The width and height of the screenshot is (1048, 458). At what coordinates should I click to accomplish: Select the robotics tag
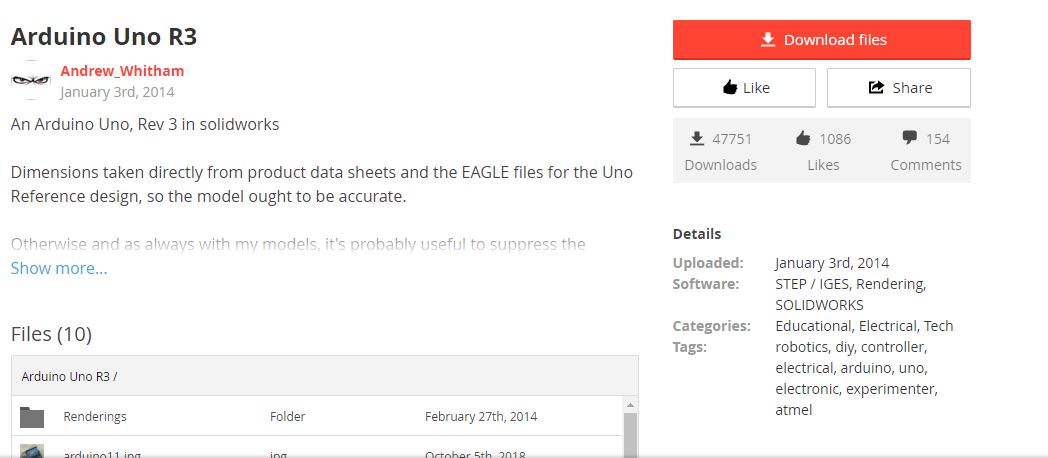tap(801, 347)
